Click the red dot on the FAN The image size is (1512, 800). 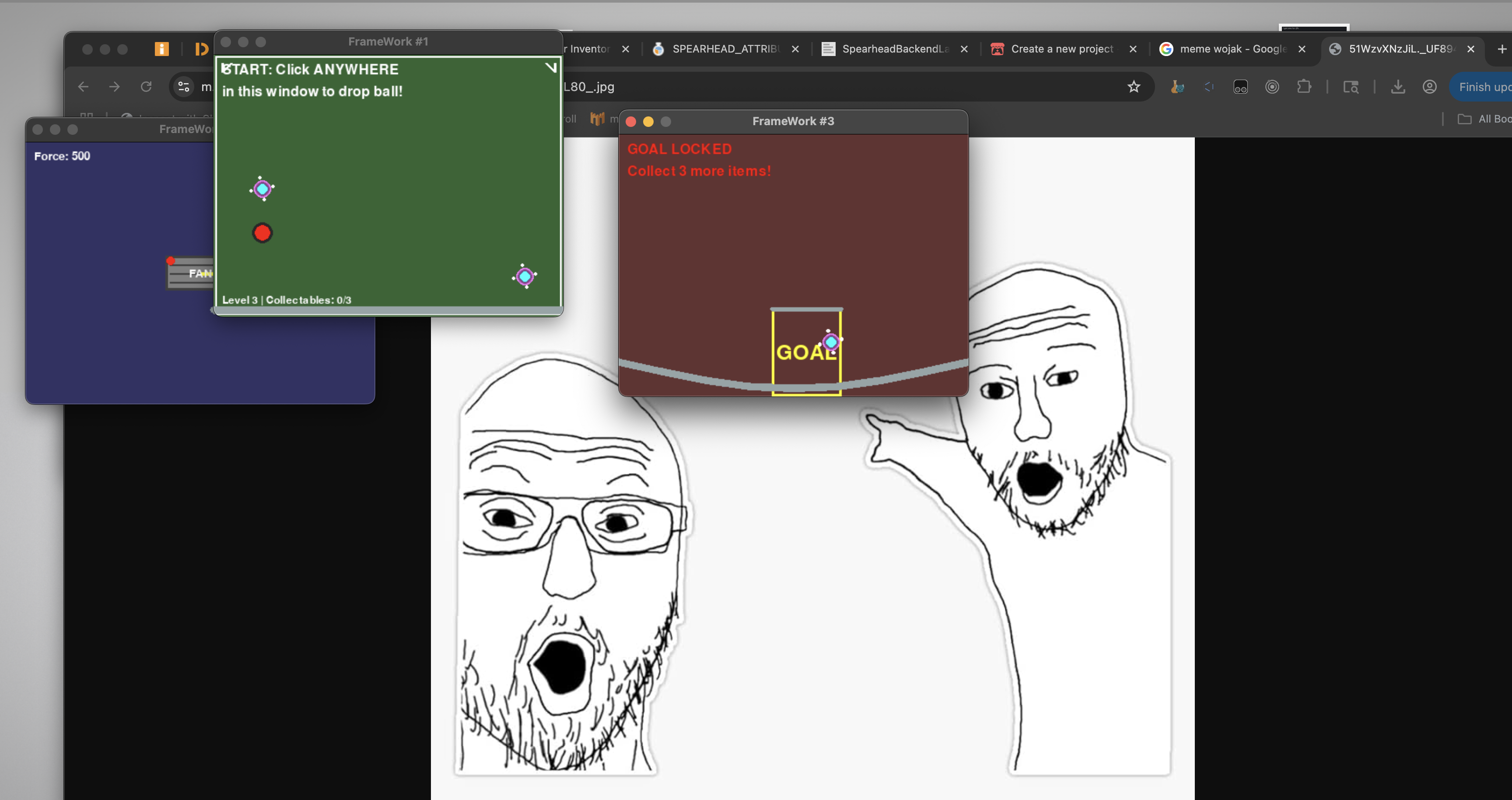pyautogui.click(x=170, y=260)
